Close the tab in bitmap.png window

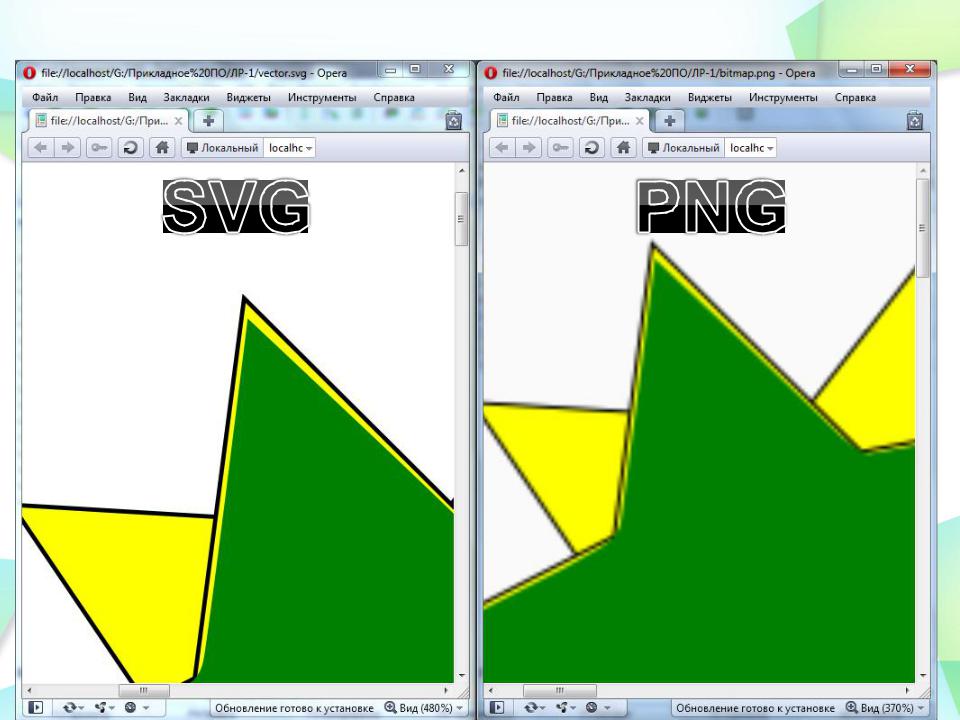(639, 121)
